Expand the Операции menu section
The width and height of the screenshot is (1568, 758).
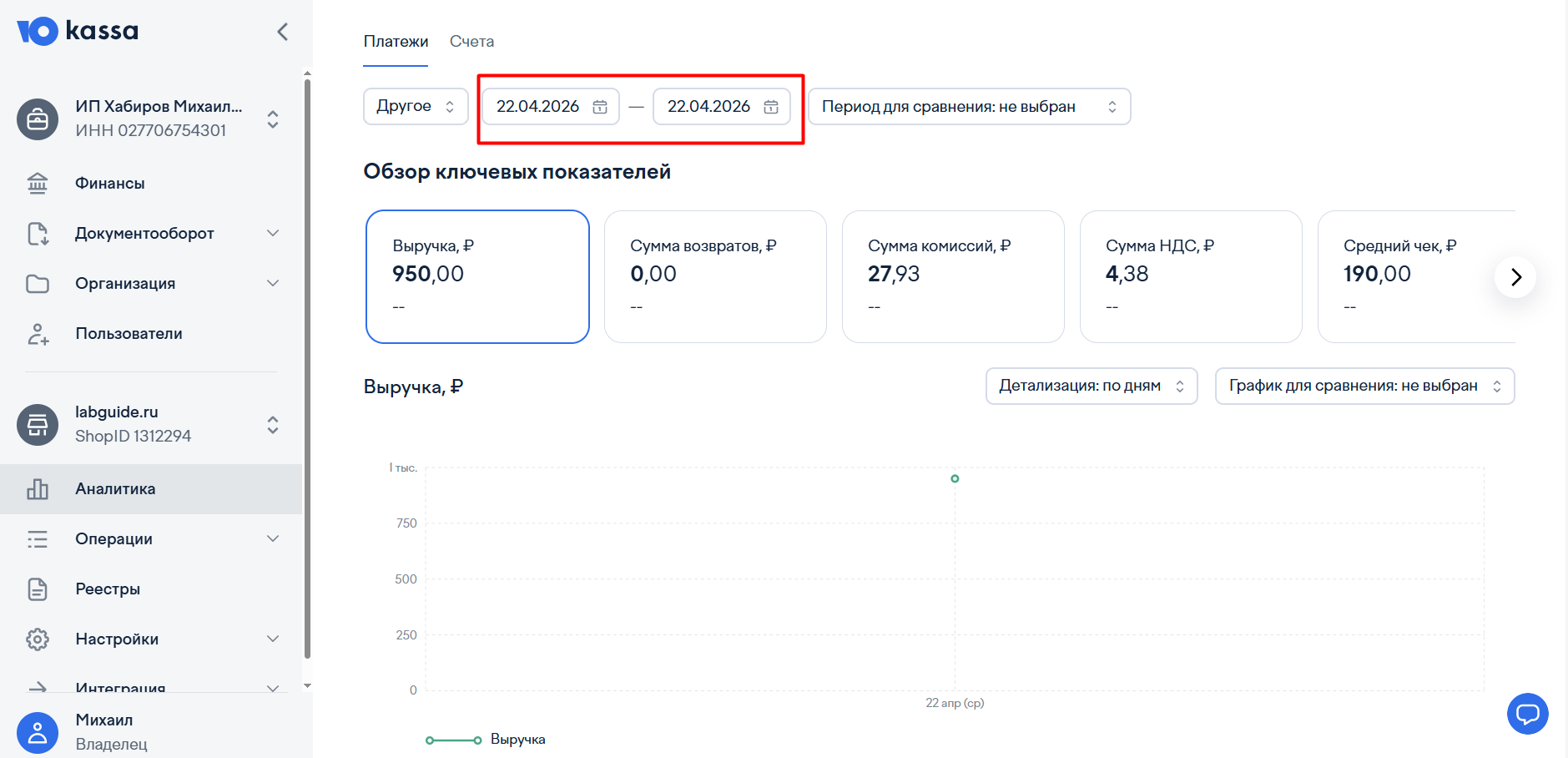272,538
